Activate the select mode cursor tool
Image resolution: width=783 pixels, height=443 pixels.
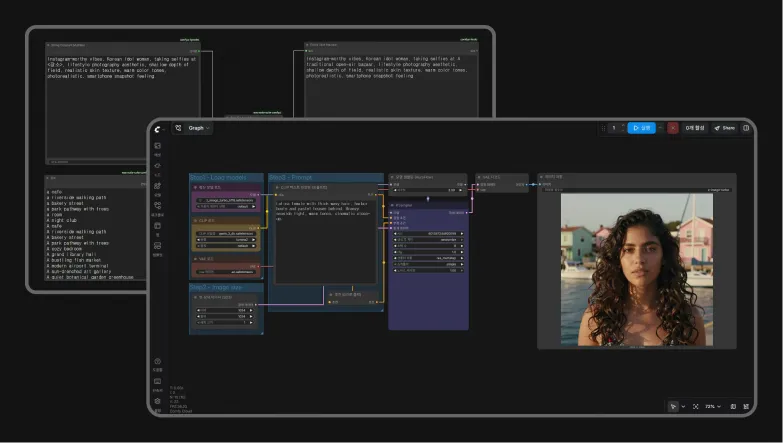(x=673, y=407)
